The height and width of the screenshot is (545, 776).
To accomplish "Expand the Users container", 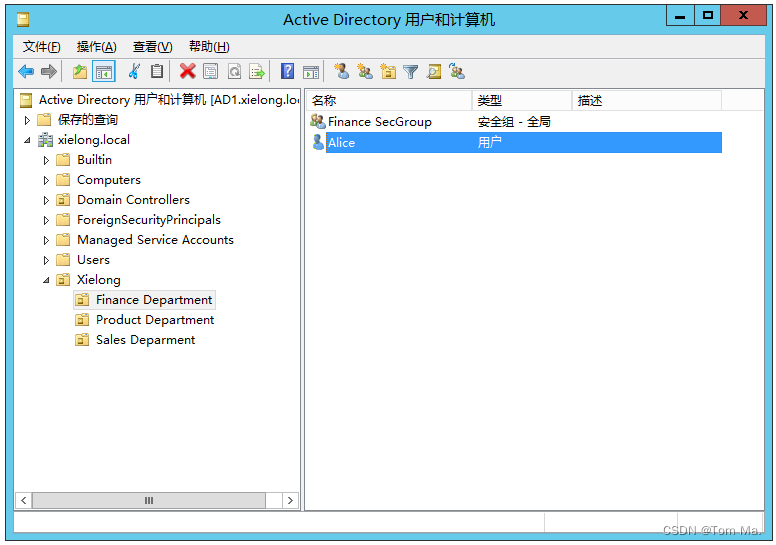I will point(46,260).
